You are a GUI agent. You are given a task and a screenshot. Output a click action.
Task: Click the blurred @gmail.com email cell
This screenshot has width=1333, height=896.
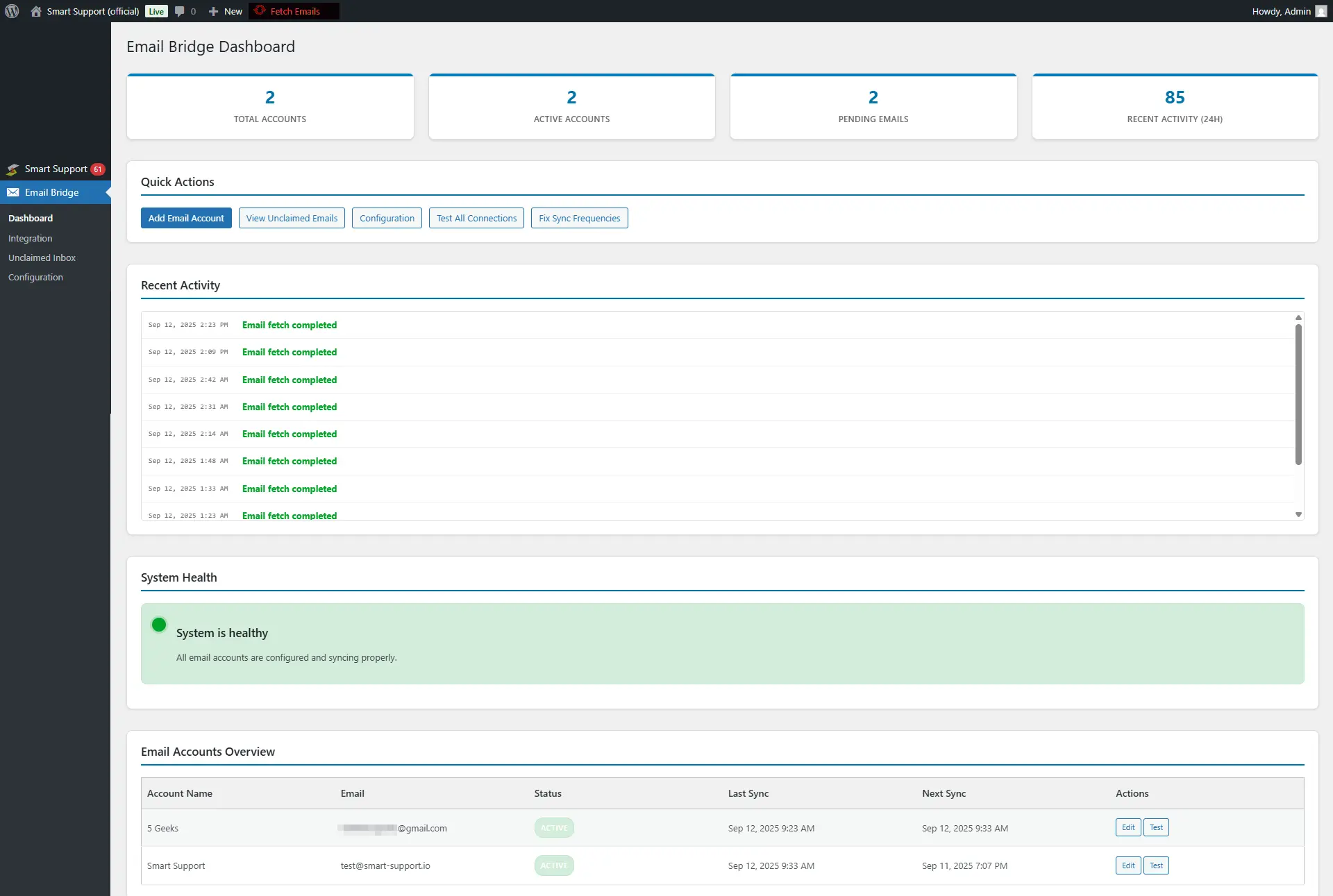point(393,828)
